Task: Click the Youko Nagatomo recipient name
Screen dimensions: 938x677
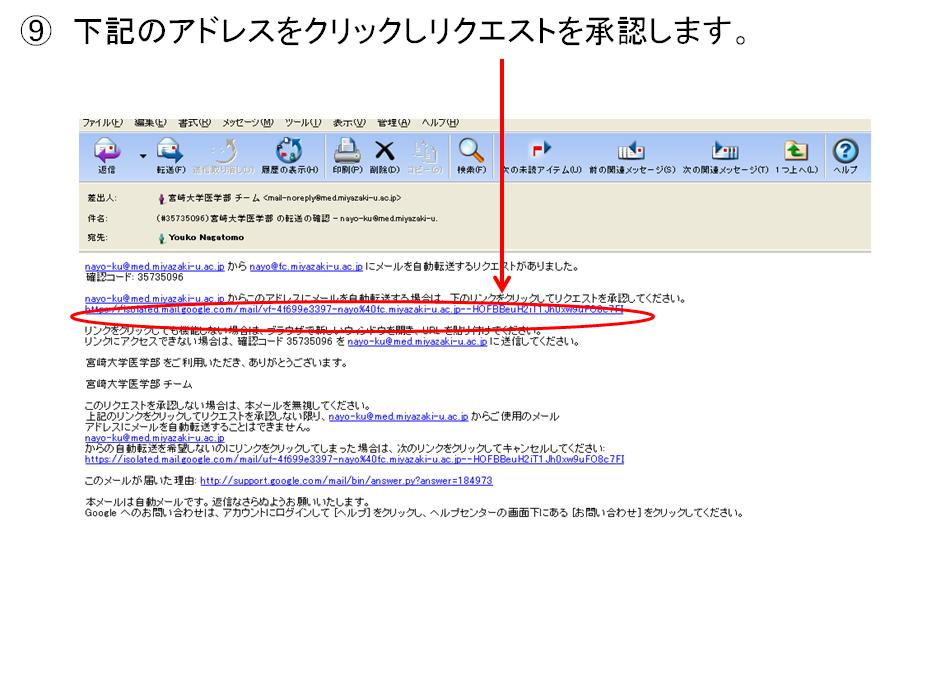Action: coord(205,237)
